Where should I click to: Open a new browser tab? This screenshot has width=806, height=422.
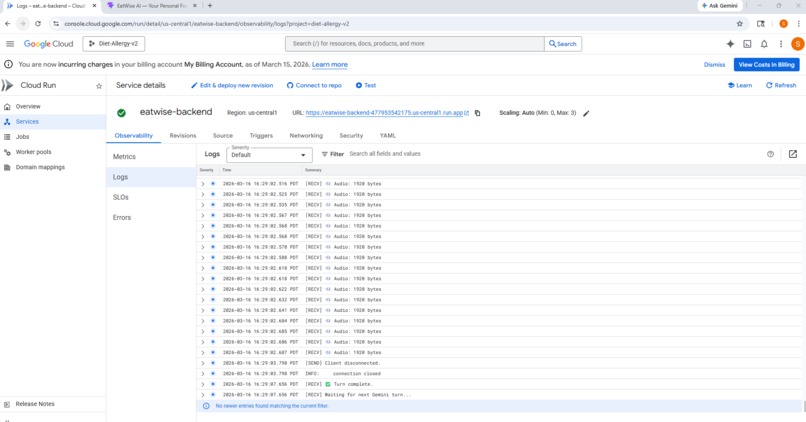click(210, 6)
